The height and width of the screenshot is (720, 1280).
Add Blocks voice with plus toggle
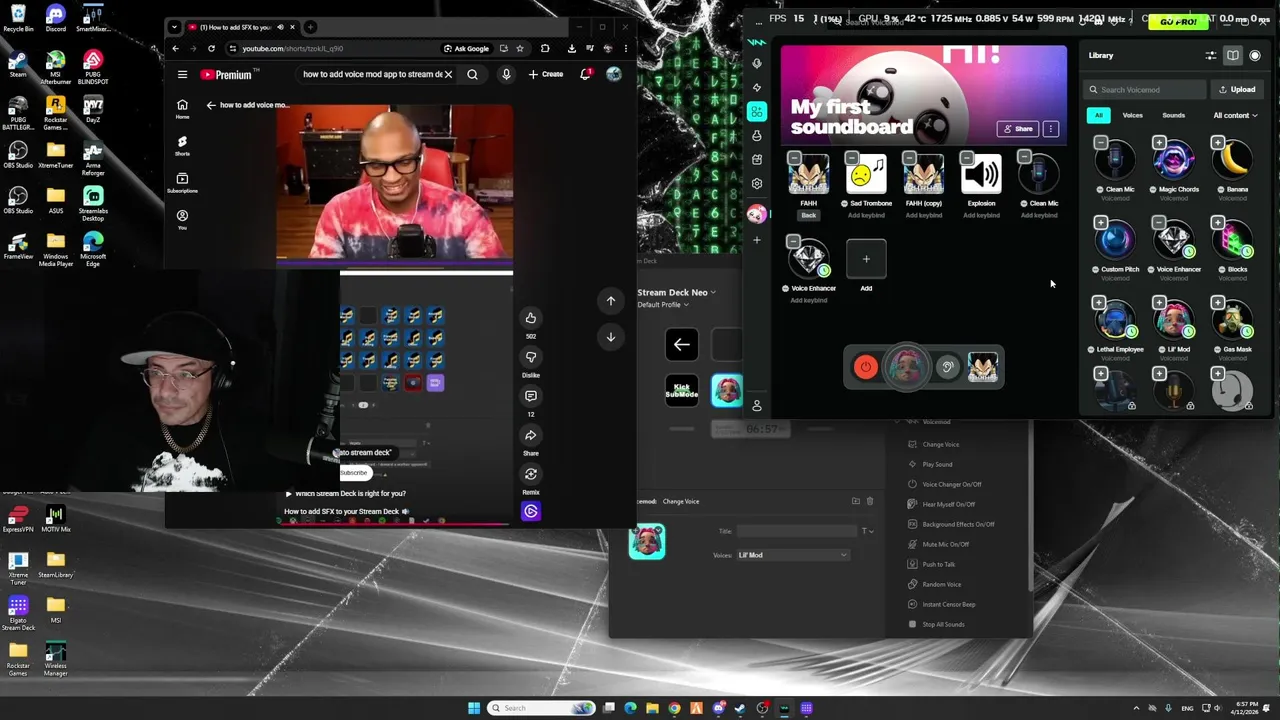coord(1218,222)
